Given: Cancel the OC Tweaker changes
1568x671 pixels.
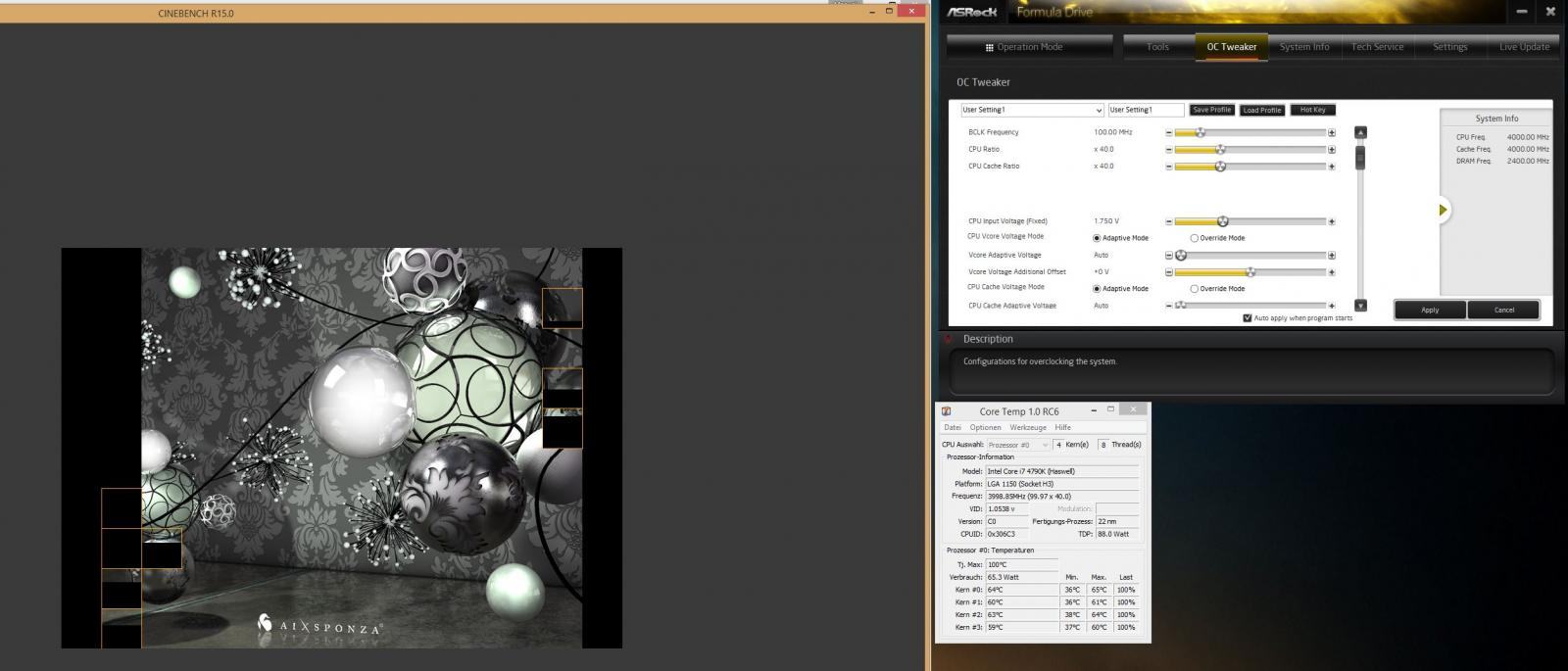Looking at the screenshot, I should (1503, 311).
